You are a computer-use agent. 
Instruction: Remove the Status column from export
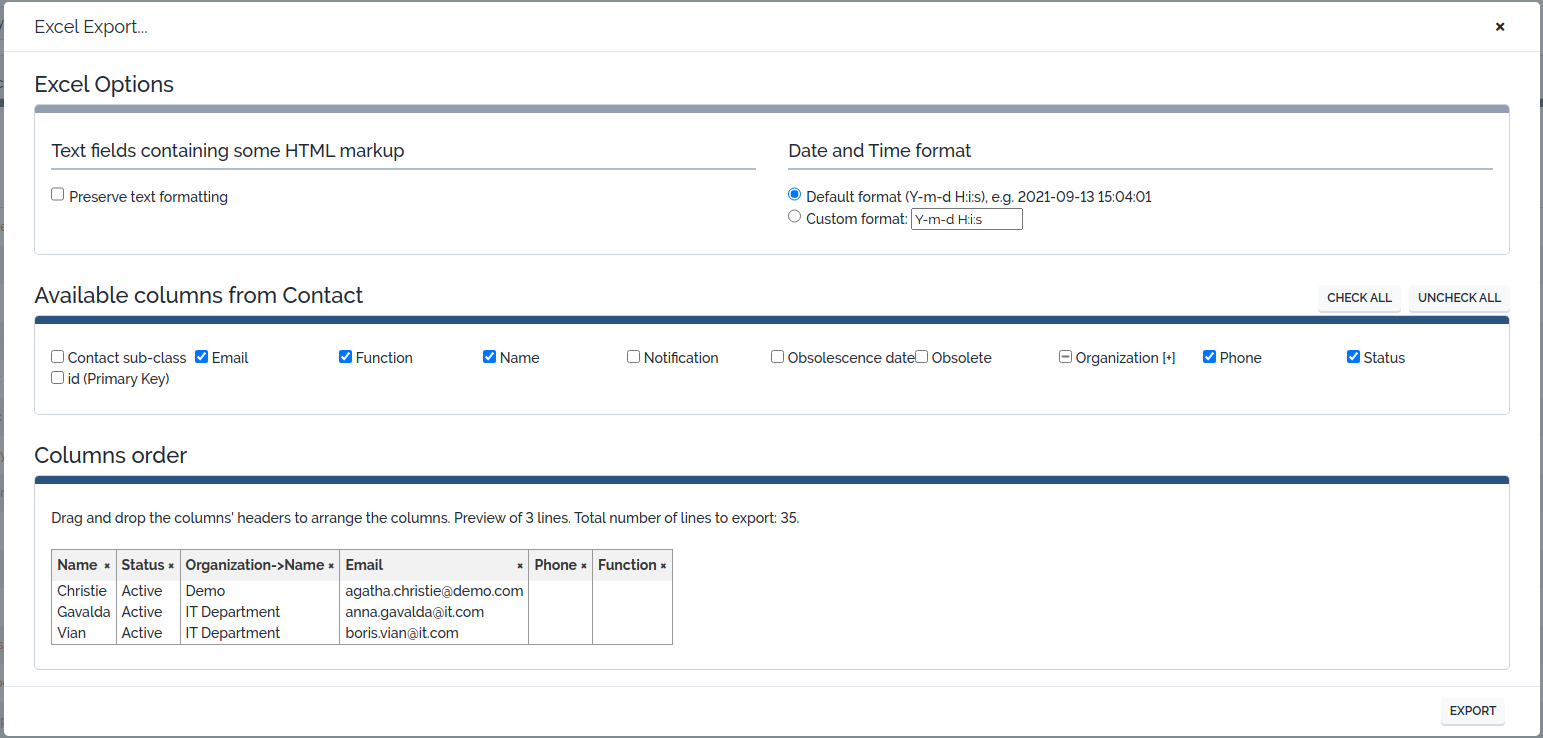pyautogui.click(x=172, y=564)
